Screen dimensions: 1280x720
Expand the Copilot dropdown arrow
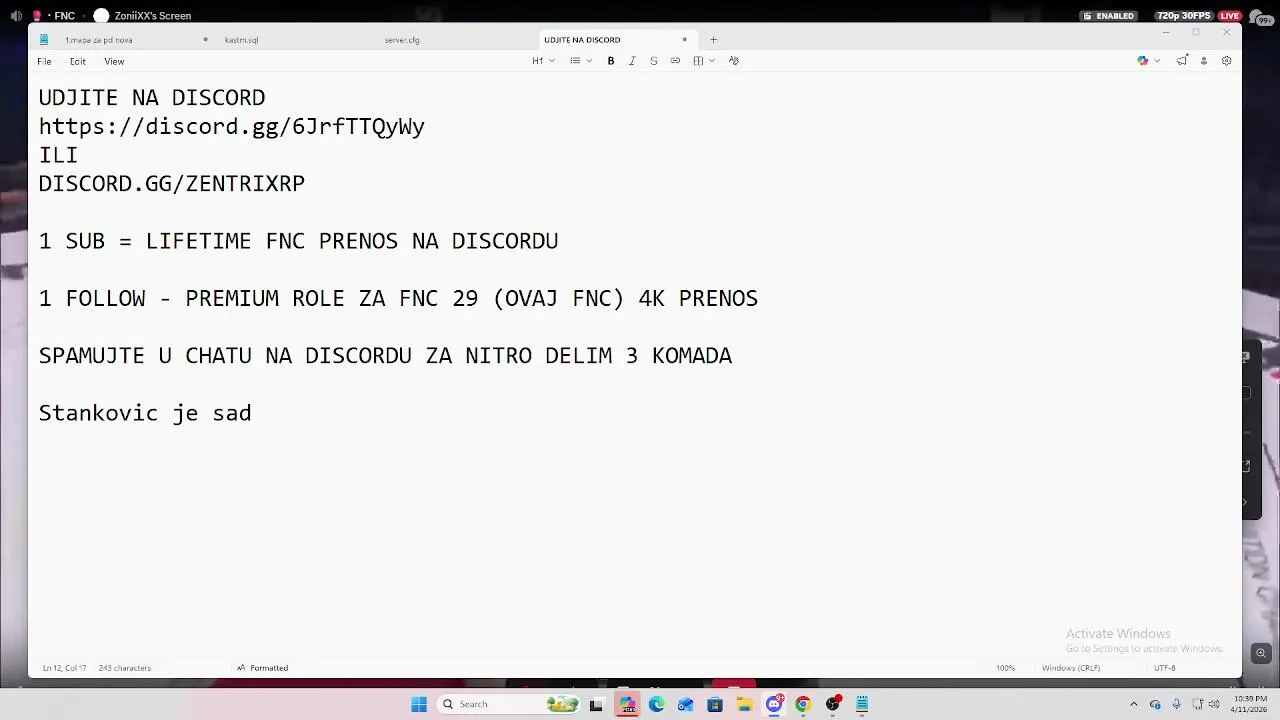click(1157, 61)
